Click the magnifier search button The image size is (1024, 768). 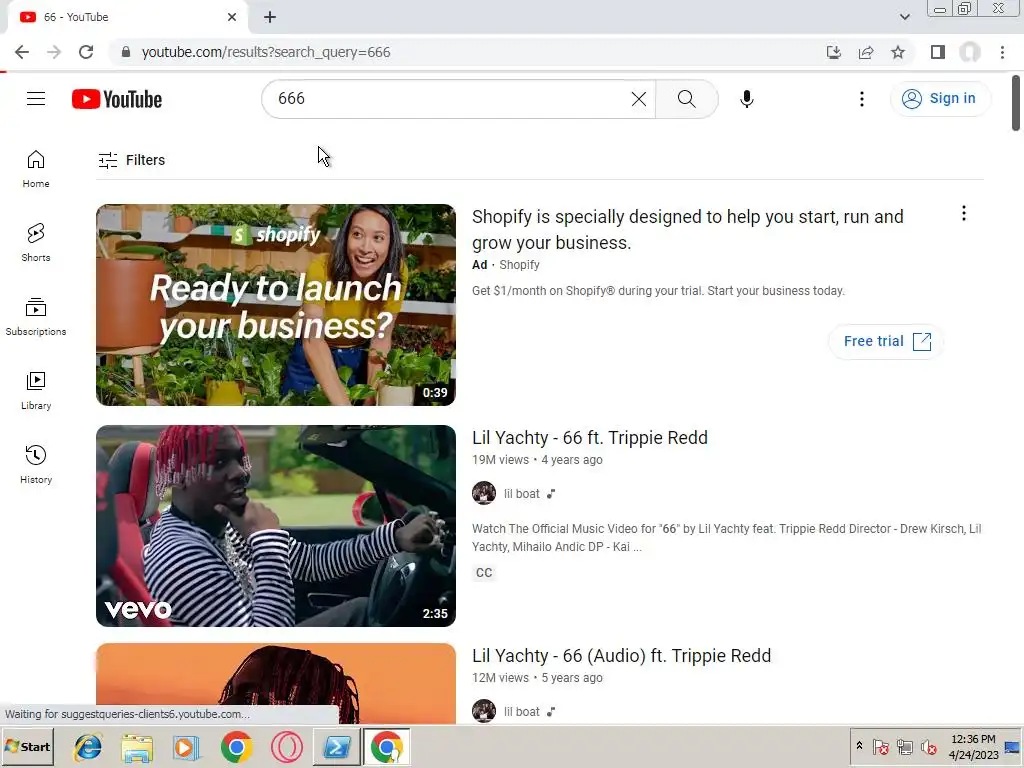coord(686,99)
